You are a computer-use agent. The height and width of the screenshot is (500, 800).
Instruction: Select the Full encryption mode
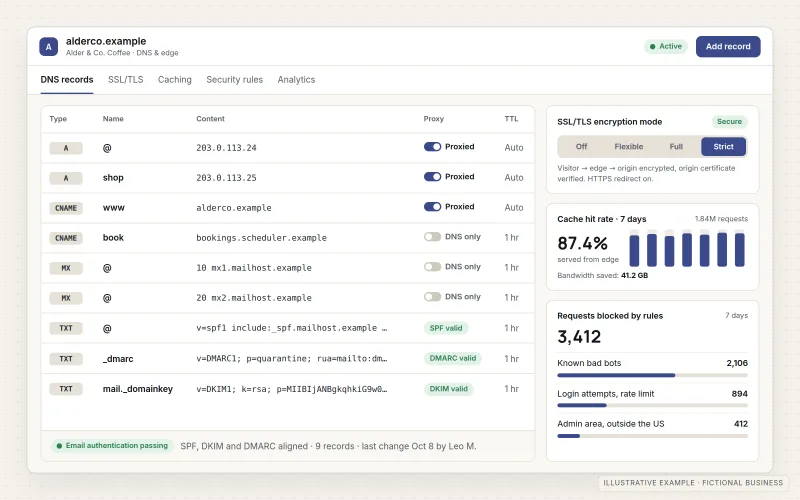tap(676, 146)
